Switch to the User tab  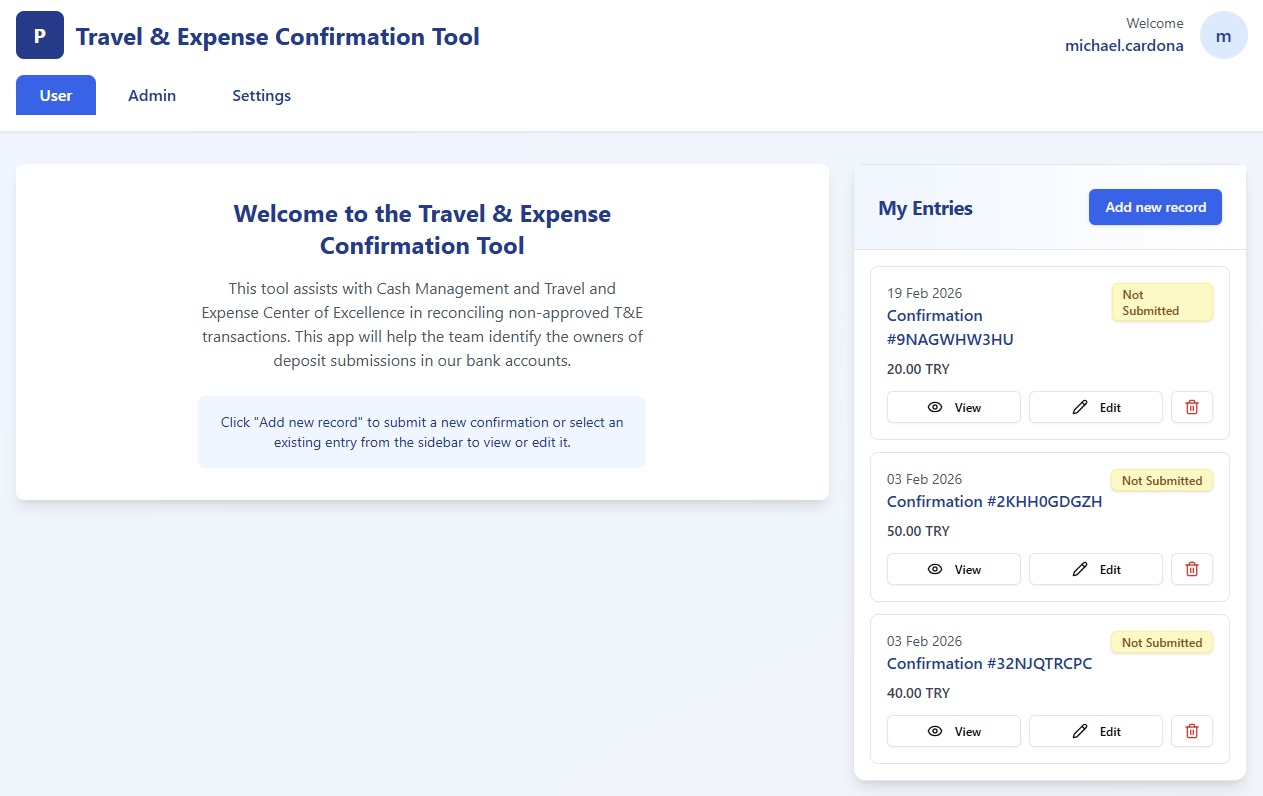tap(56, 95)
